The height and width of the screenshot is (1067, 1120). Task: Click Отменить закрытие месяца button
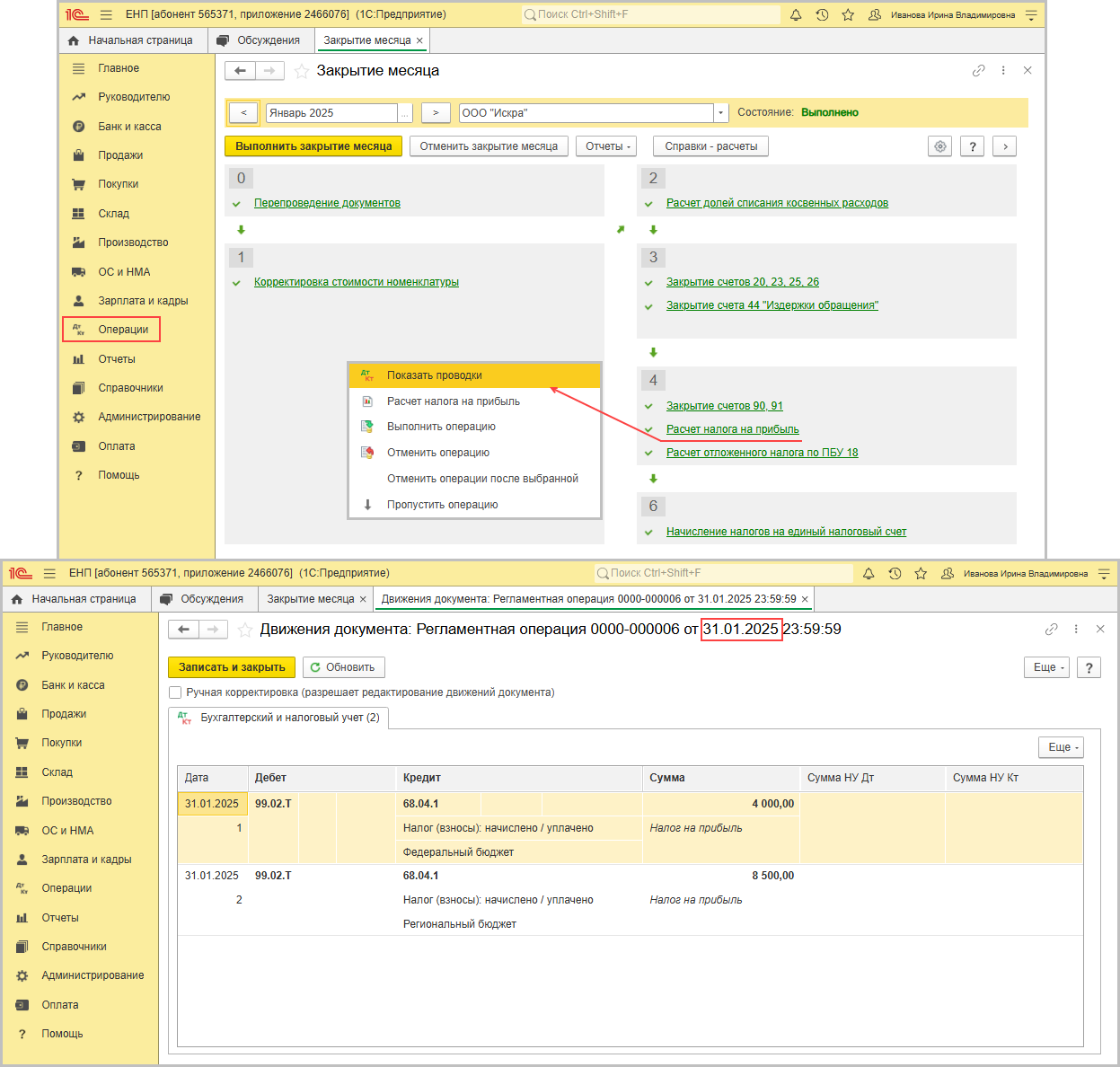pyautogui.click(x=489, y=146)
